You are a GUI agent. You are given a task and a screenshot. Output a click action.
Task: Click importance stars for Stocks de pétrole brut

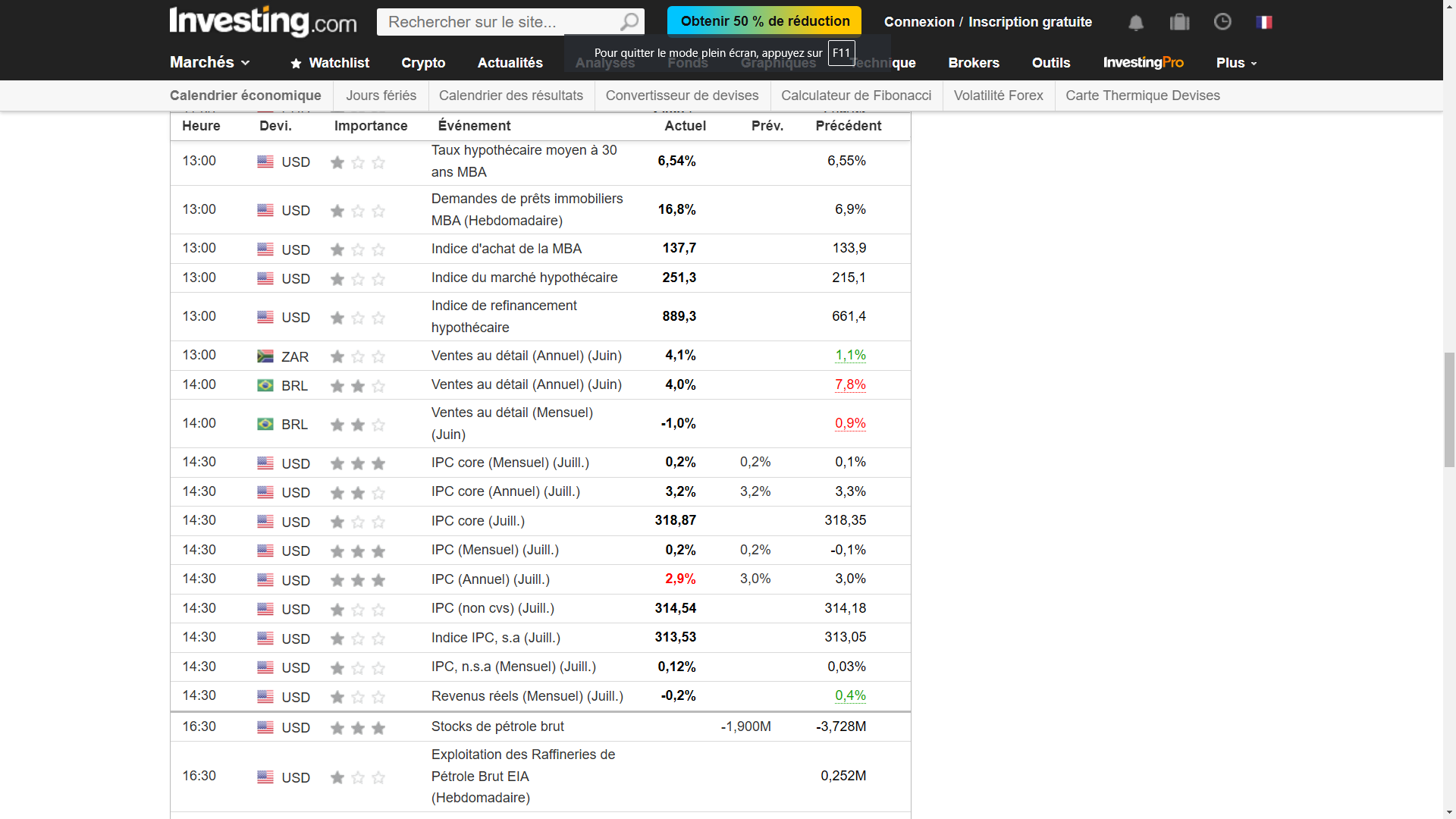coord(358,728)
